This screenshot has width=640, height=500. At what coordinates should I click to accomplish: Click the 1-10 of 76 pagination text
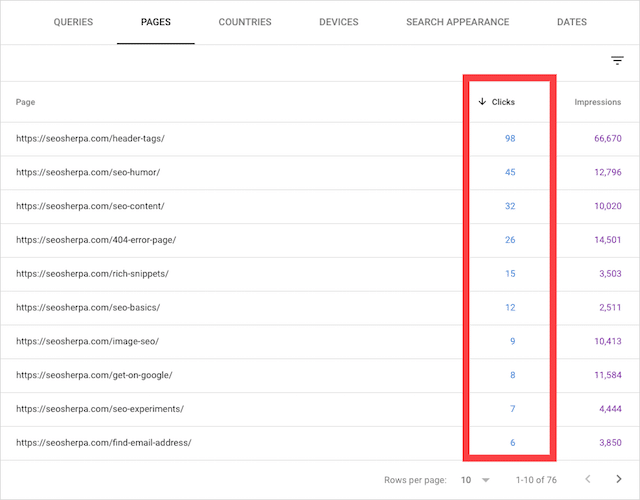pos(536,480)
